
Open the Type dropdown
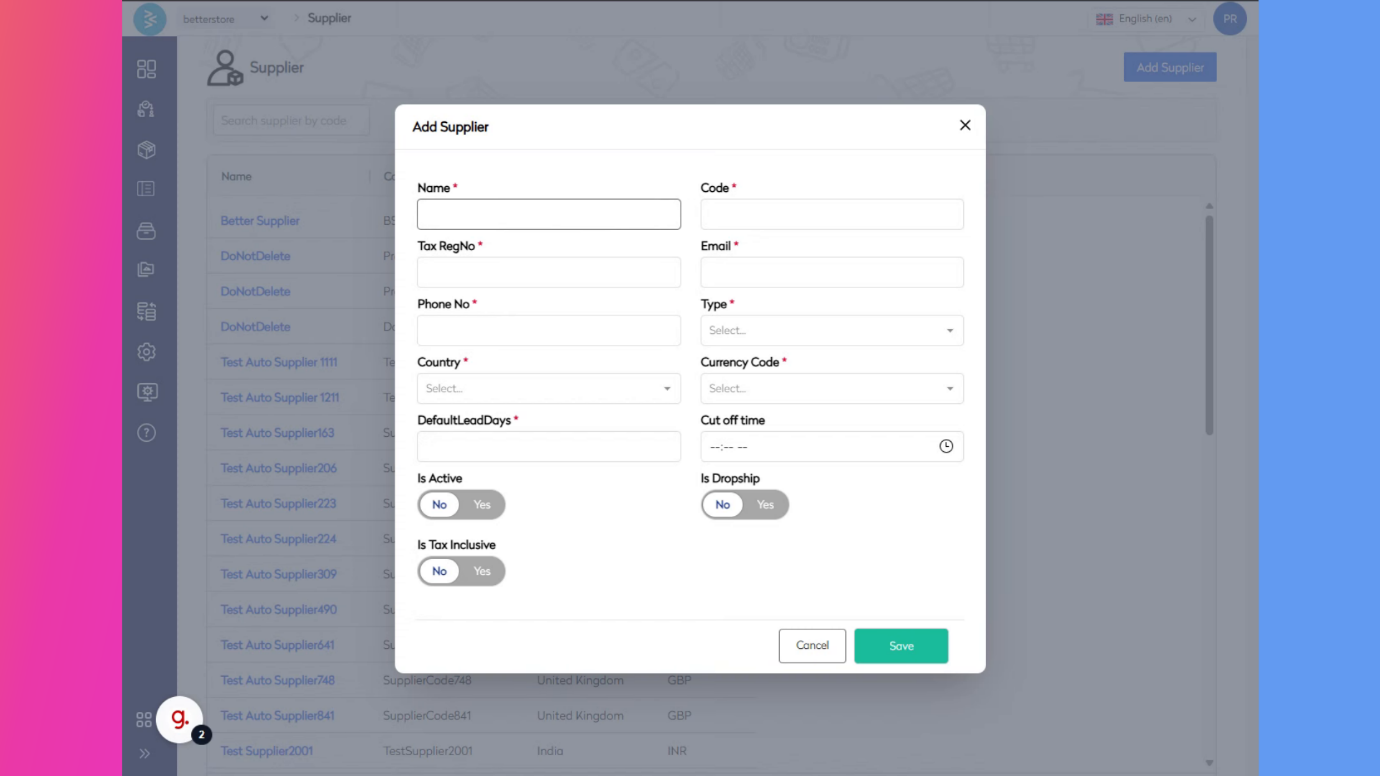click(831, 331)
